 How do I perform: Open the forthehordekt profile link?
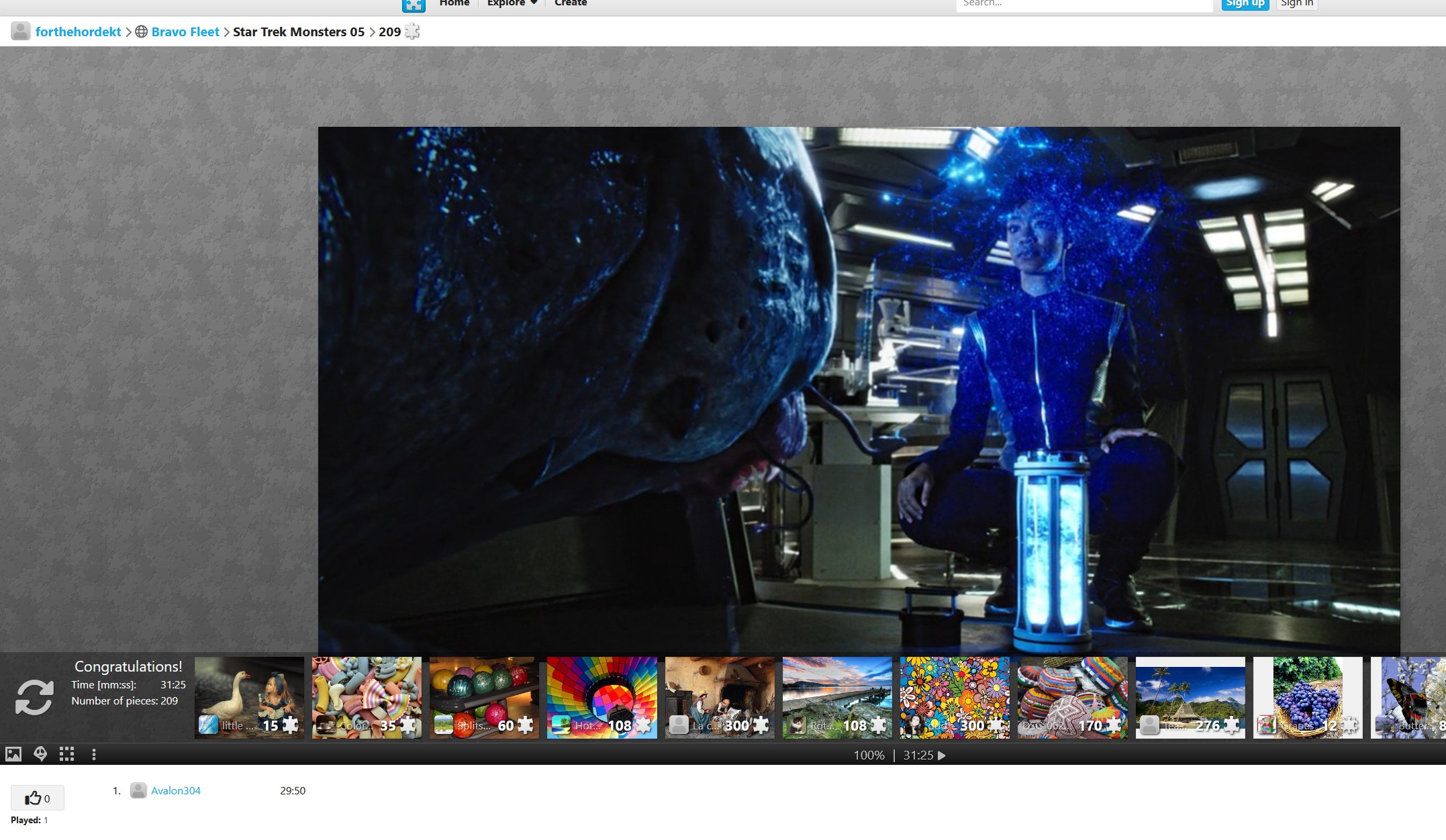78,32
